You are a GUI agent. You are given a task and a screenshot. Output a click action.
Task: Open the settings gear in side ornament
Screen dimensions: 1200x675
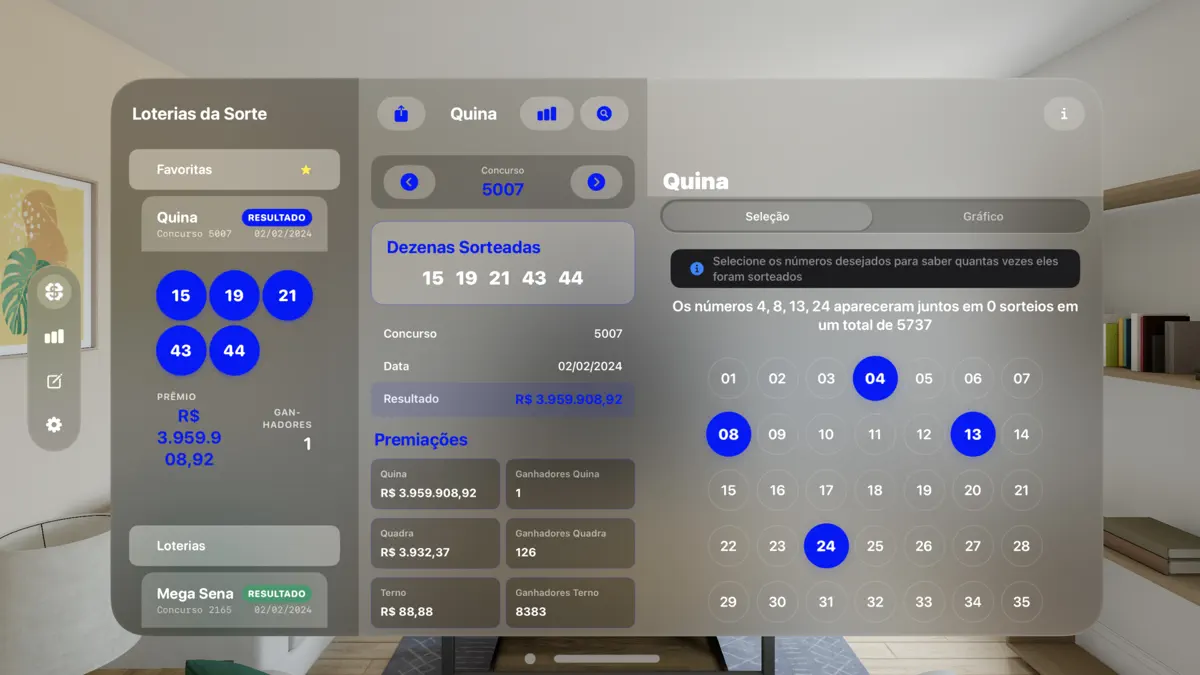tap(54, 425)
